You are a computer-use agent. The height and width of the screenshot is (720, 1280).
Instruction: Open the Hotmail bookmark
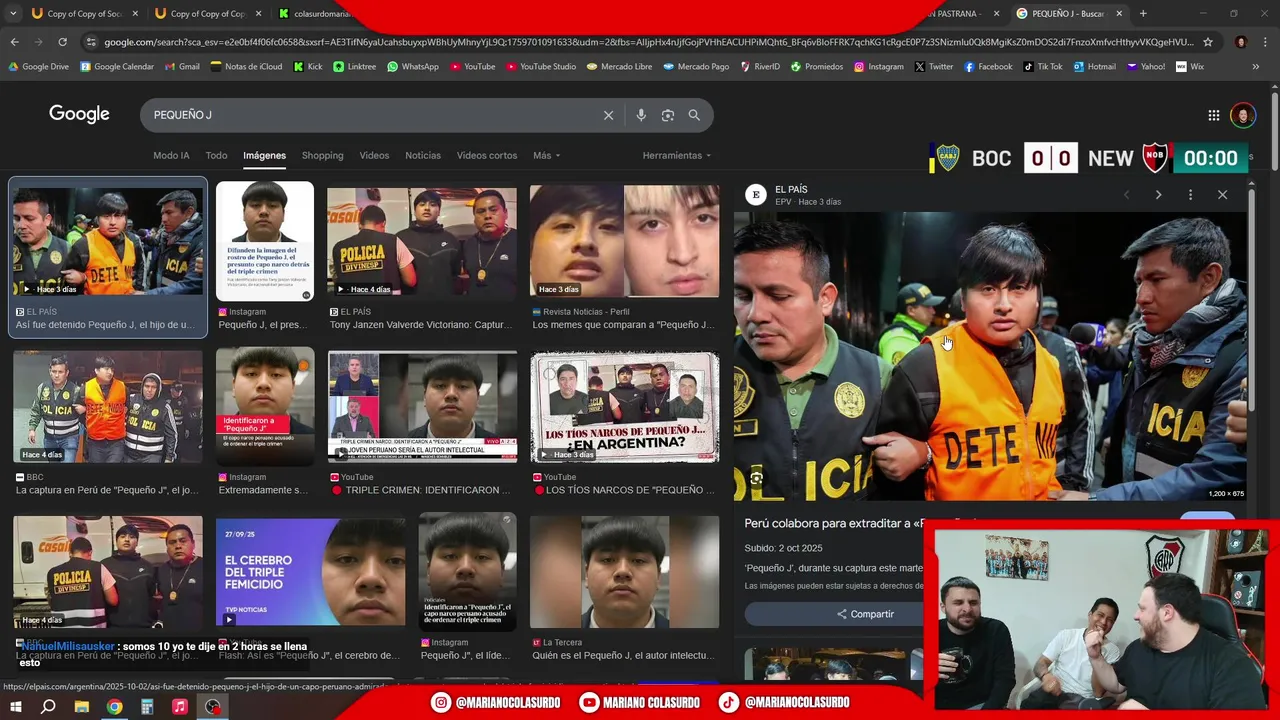[1095, 67]
